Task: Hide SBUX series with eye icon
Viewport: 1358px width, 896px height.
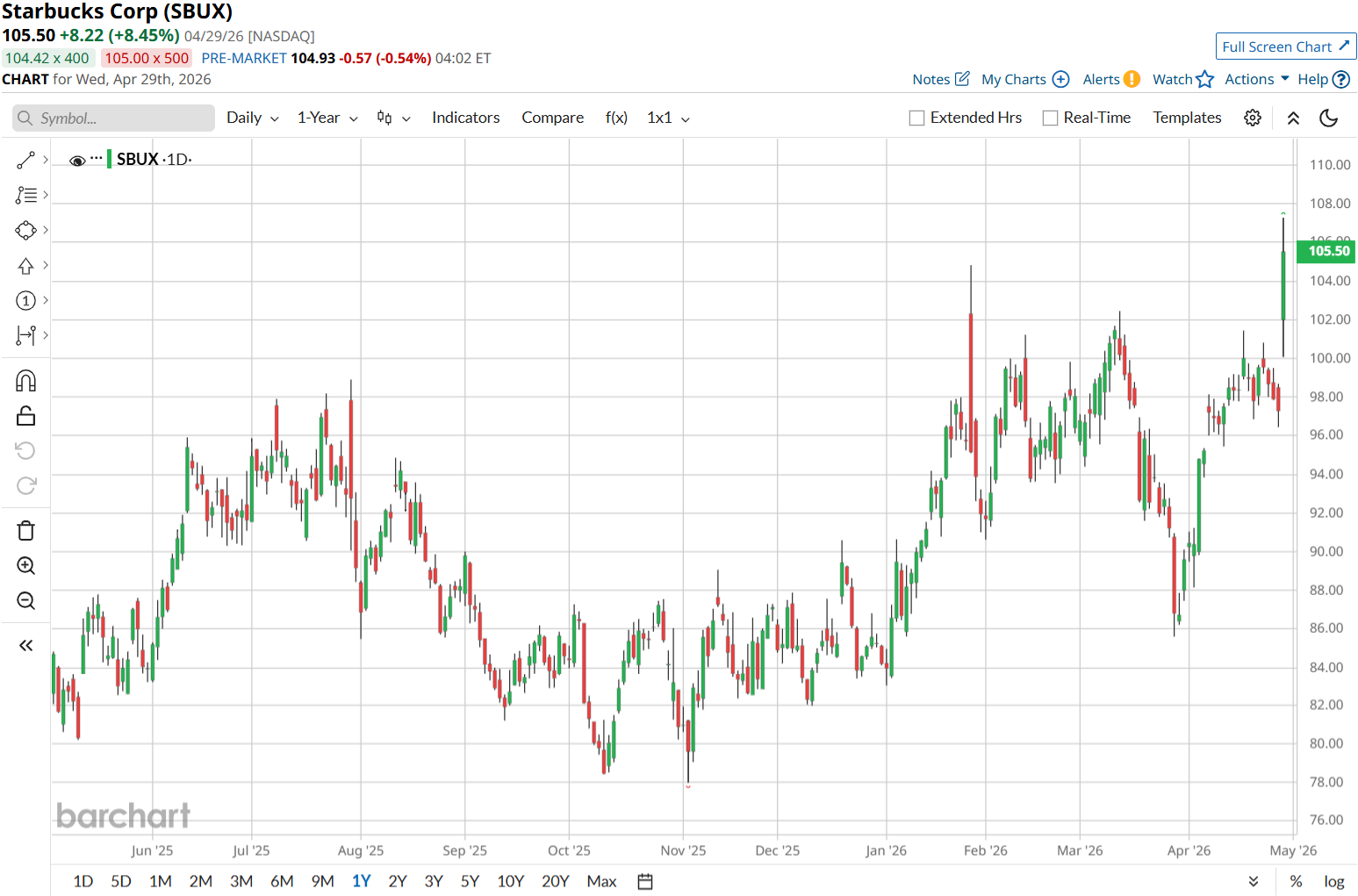Action: click(x=77, y=161)
